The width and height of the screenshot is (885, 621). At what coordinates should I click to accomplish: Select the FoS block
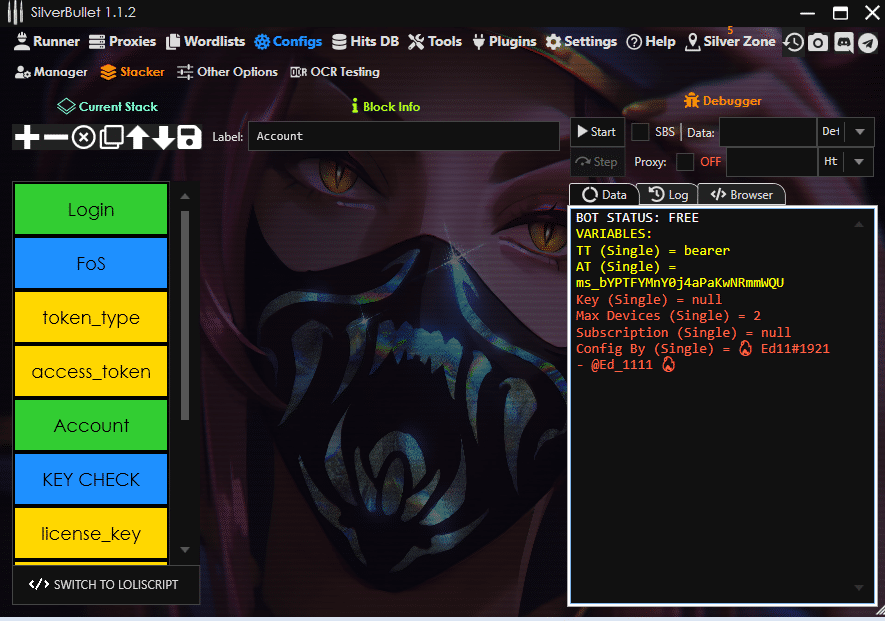click(x=91, y=264)
